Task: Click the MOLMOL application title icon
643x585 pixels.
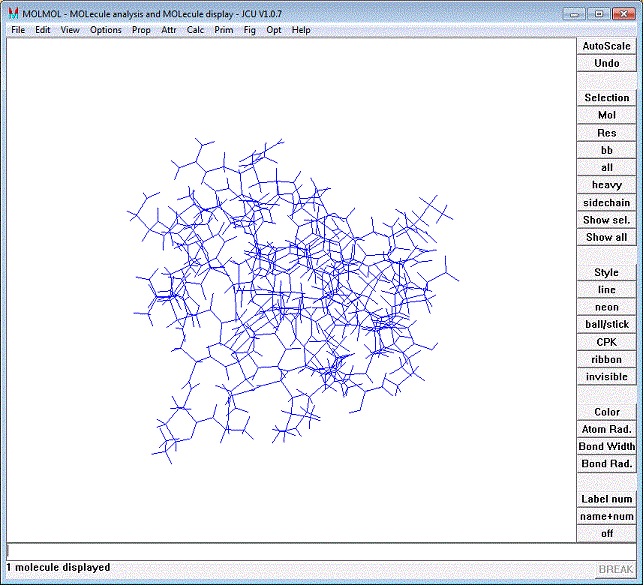Action: 14,14
